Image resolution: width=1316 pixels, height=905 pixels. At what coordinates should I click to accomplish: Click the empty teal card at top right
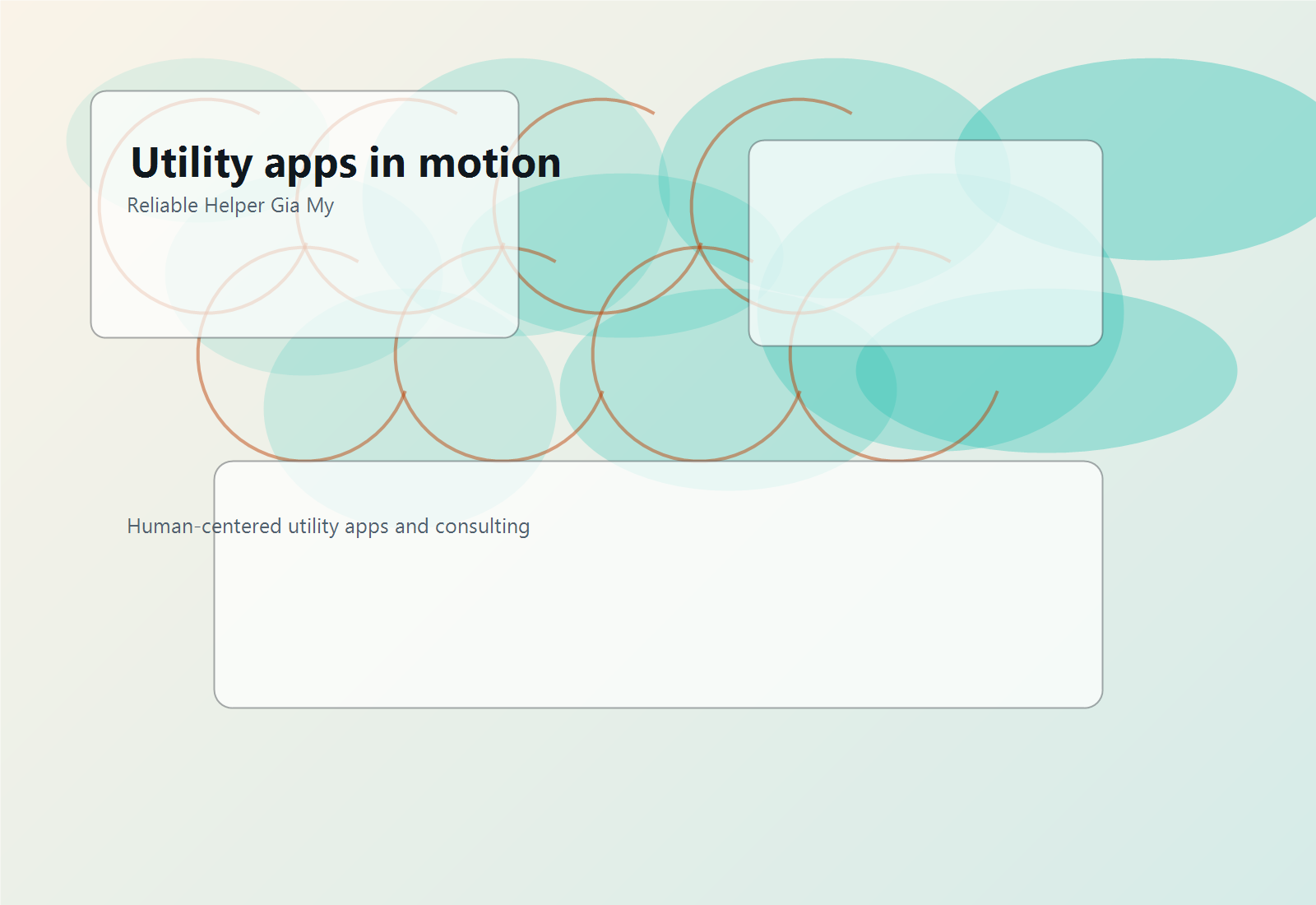click(x=925, y=243)
